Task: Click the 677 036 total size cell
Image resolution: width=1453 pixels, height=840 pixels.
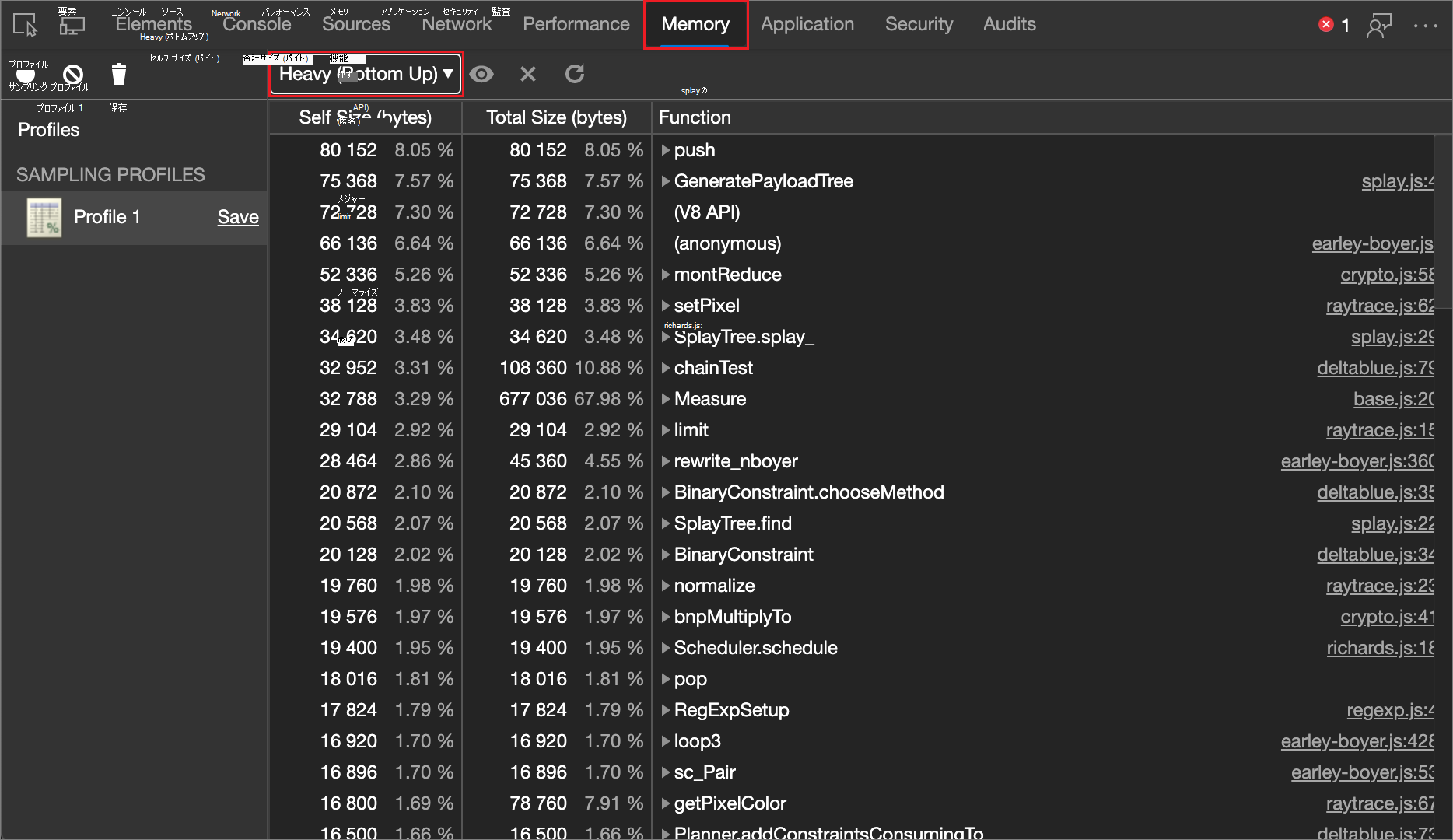Action: tap(557, 399)
